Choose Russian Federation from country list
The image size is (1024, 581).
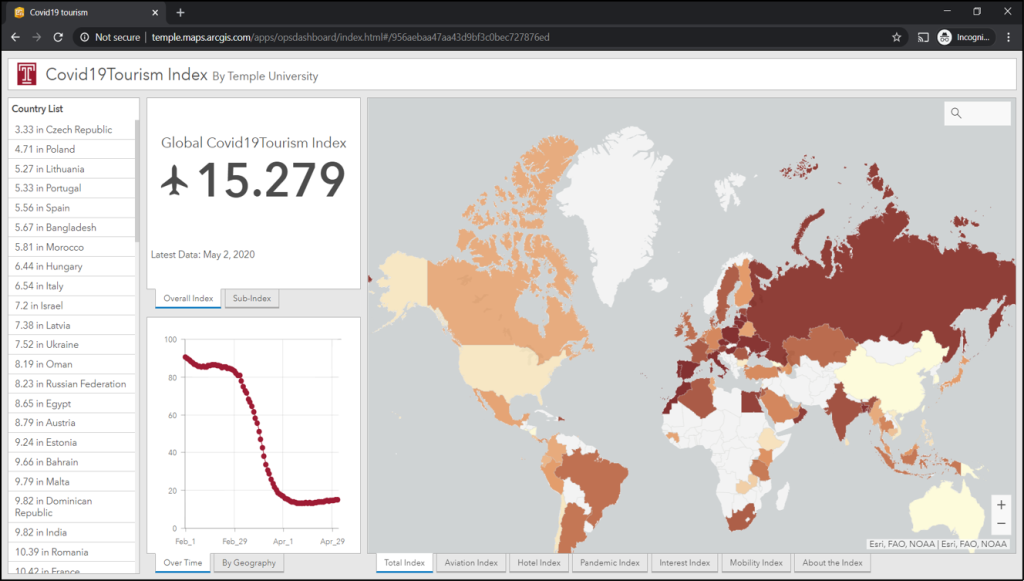click(x=70, y=384)
